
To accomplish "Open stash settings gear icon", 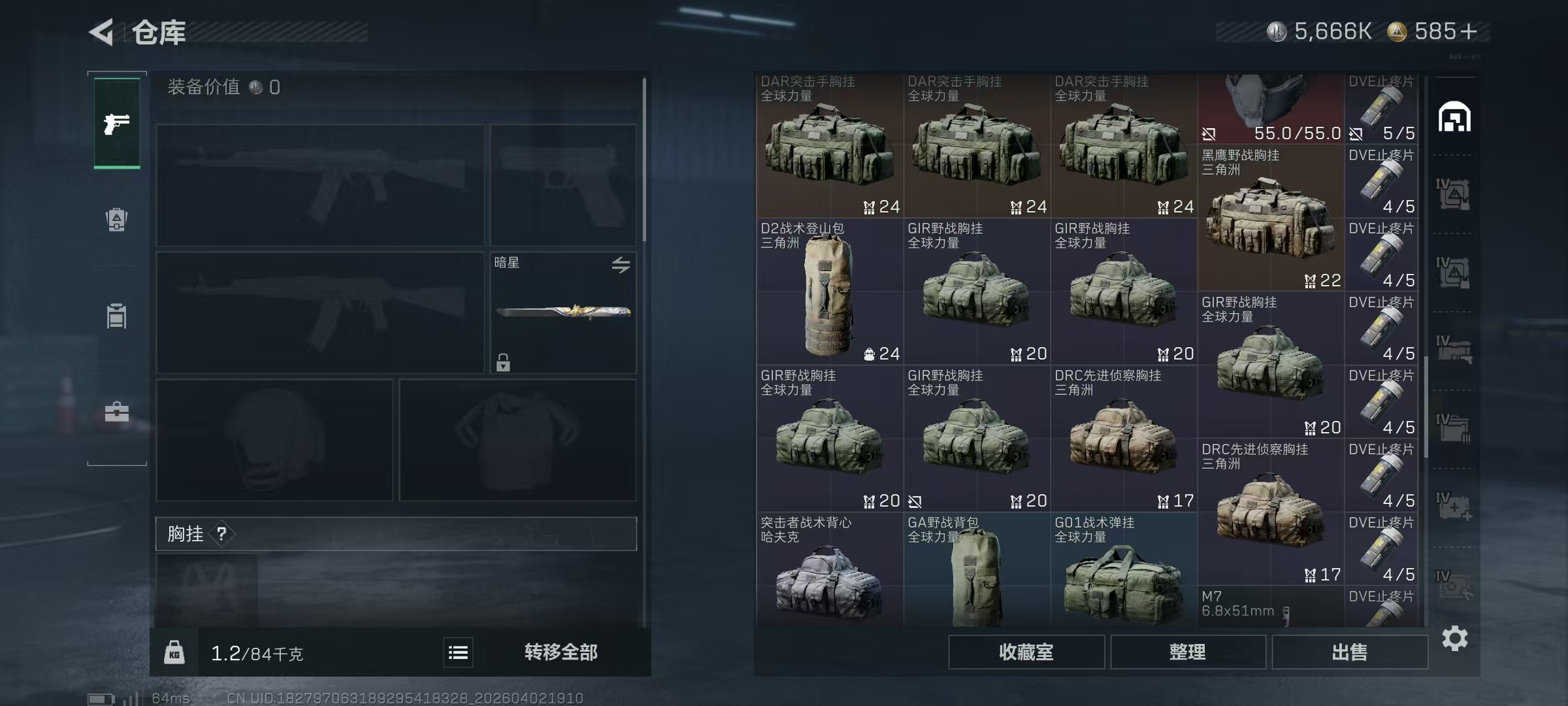I will click(x=1455, y=639).
